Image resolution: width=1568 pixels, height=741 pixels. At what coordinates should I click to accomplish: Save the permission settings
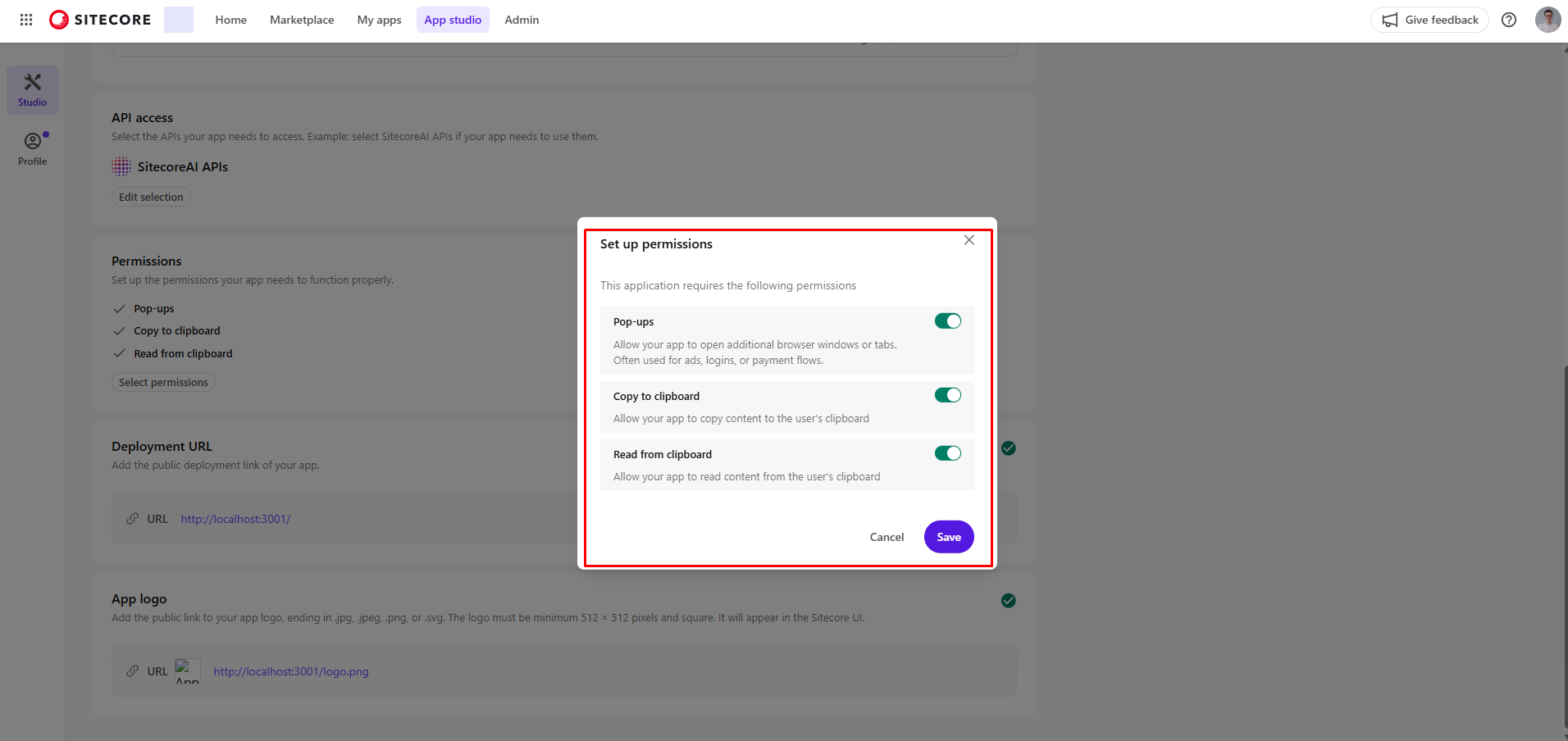click(x=948, y=536)
